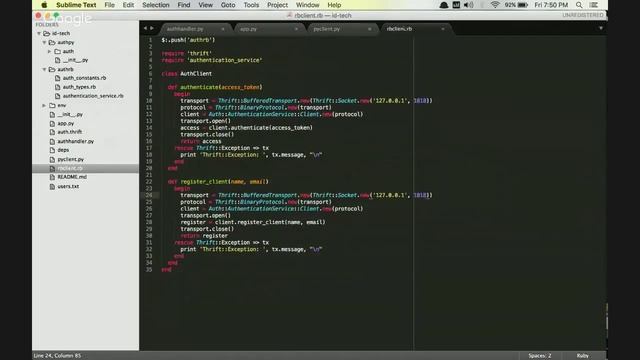640x360 pixels.
Task: Open authhandler.py in the sidebar
Action: coord(76,141)
